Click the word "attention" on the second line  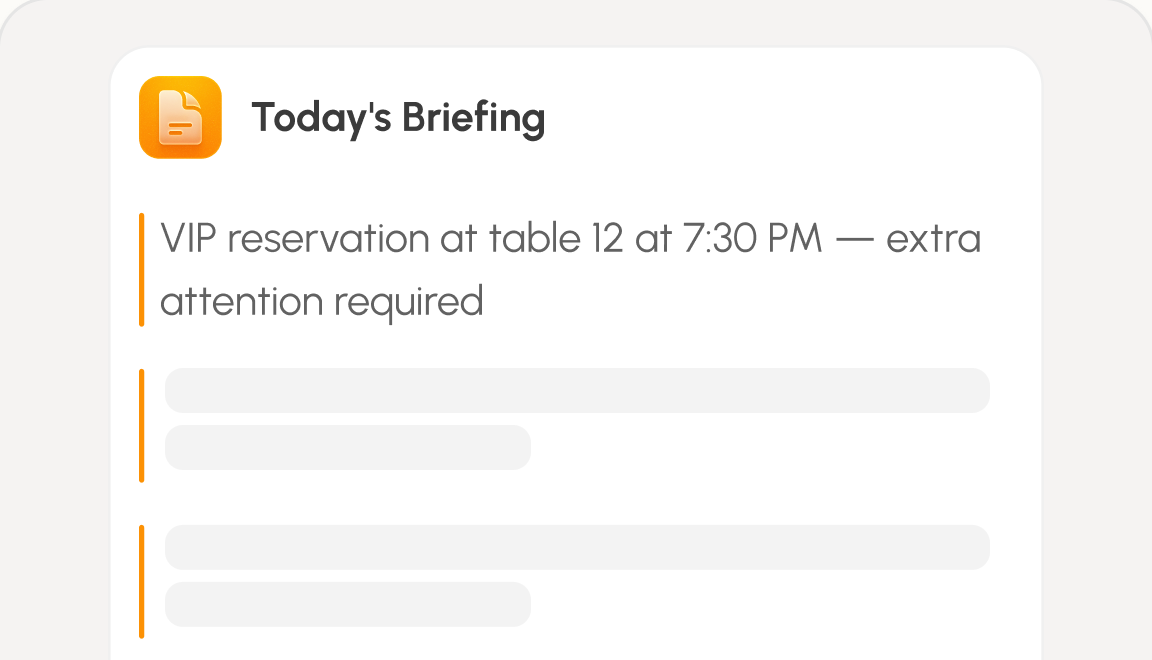tap(242, 301)
